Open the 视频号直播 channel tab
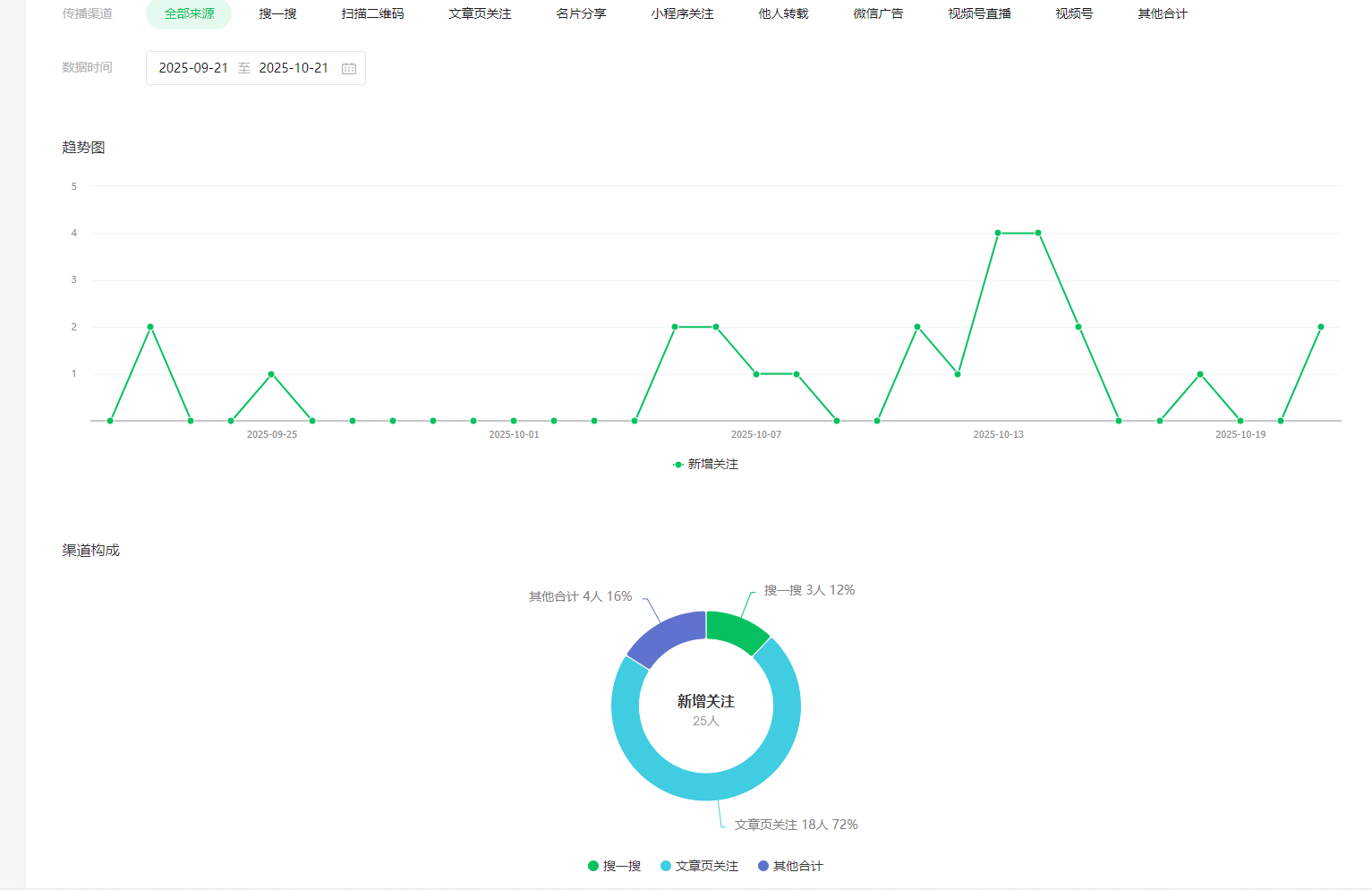 click(979, 14)
